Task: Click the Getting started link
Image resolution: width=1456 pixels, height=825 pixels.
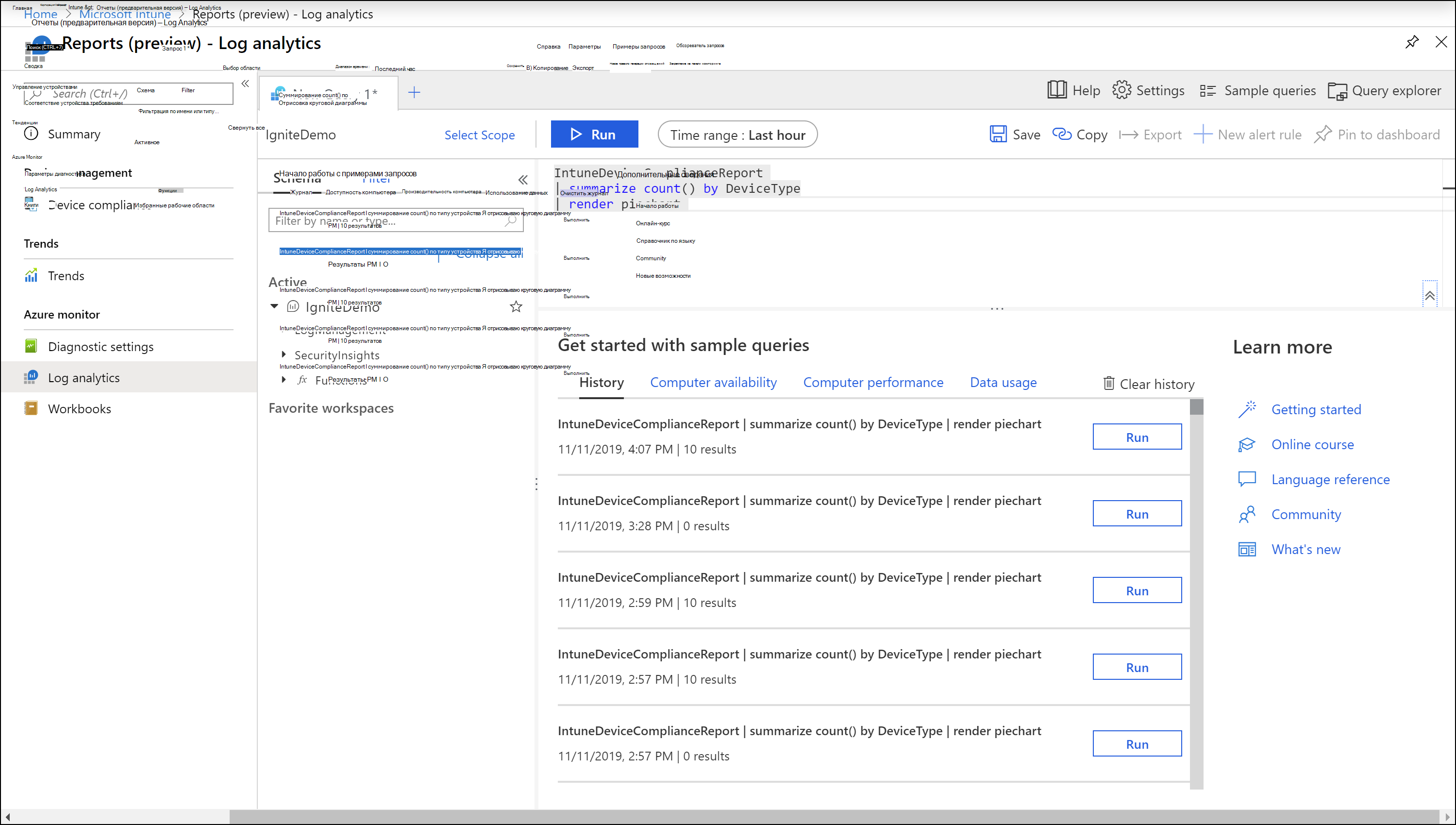Action: click(1316, 409)
